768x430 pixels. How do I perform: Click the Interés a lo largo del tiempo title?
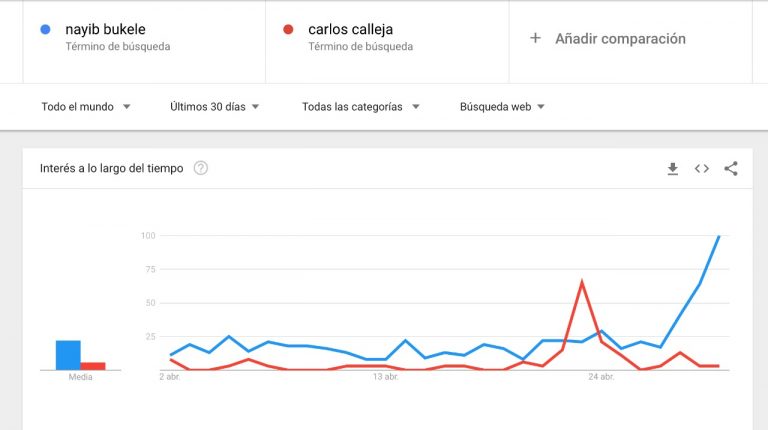pos(112,168)
